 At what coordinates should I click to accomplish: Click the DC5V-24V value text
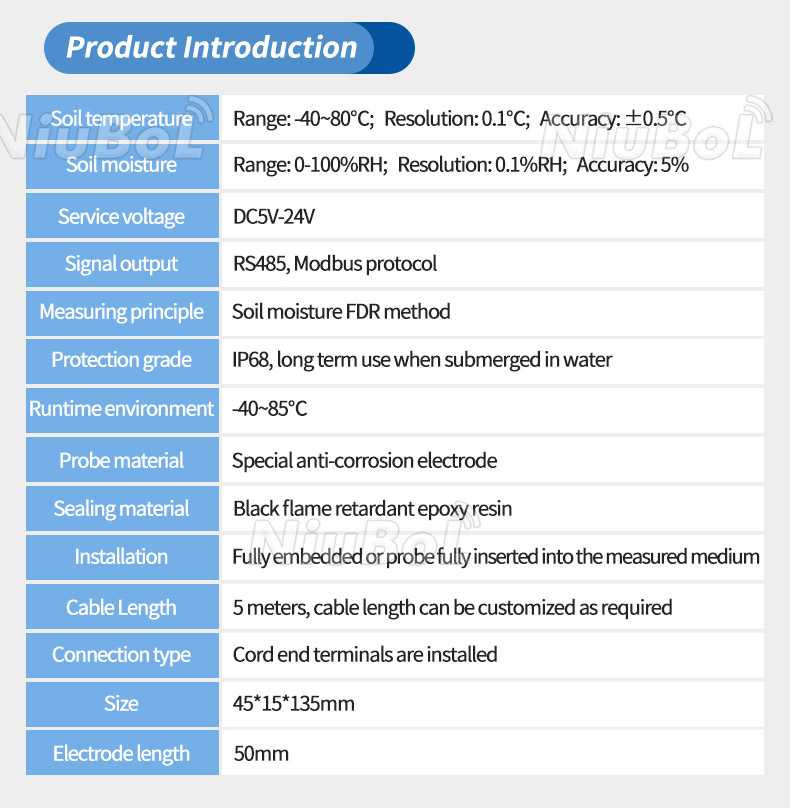click(273, 217)
